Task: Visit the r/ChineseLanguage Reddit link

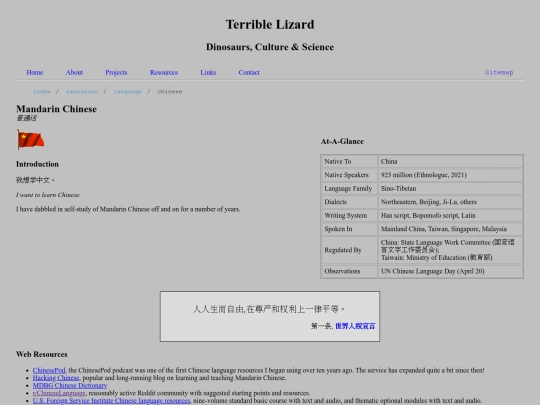Action: click(59, 393)
